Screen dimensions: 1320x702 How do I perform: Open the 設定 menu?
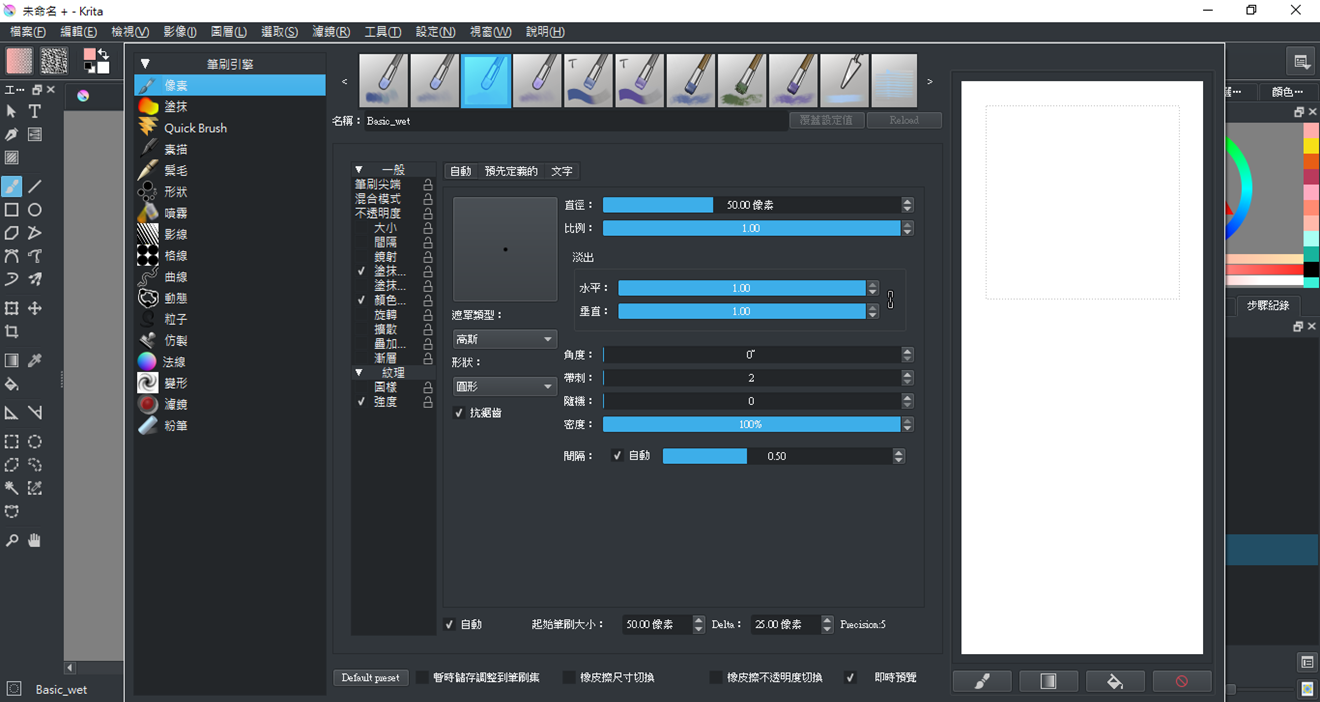[x=434, y=32]
